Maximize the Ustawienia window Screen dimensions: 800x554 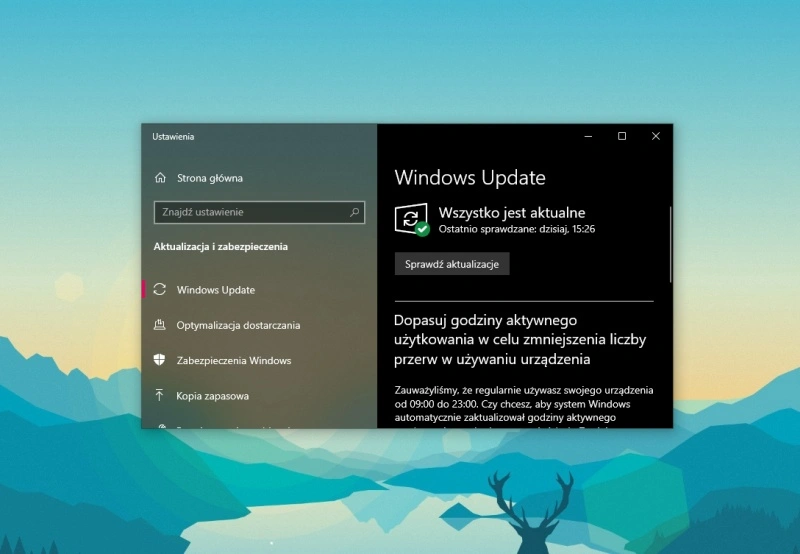(x=622, y=136)
